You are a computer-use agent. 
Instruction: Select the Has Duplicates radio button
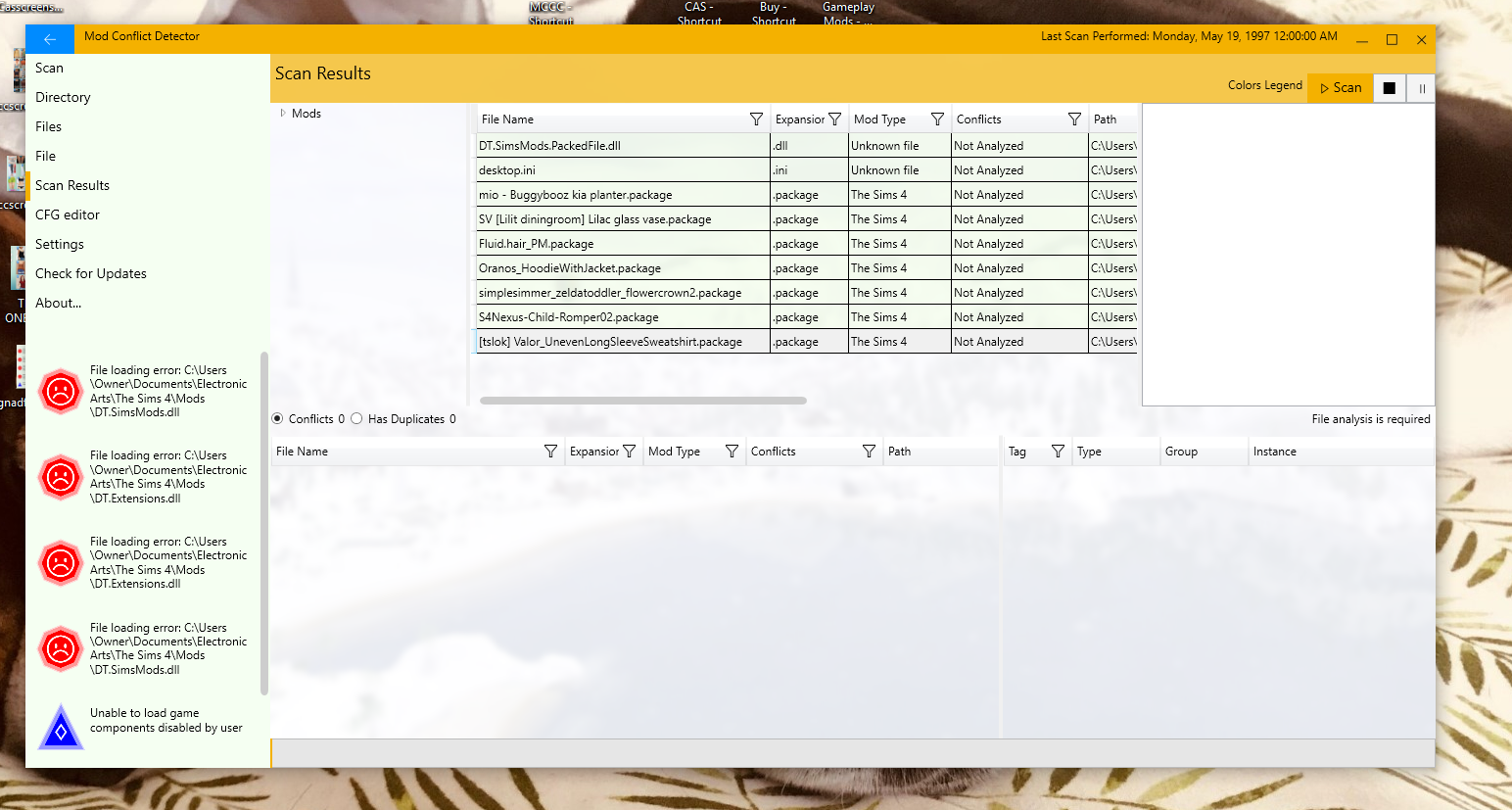click(x=357, y=419)
